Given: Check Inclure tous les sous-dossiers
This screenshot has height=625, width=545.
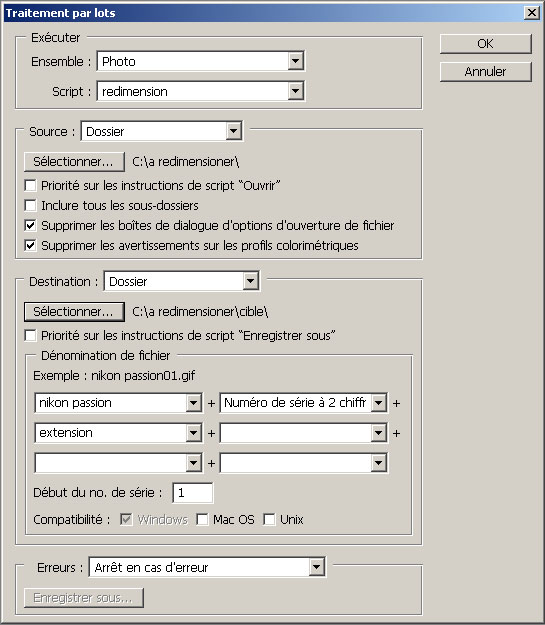Looking at the screenshot, I should click(30, 205).
